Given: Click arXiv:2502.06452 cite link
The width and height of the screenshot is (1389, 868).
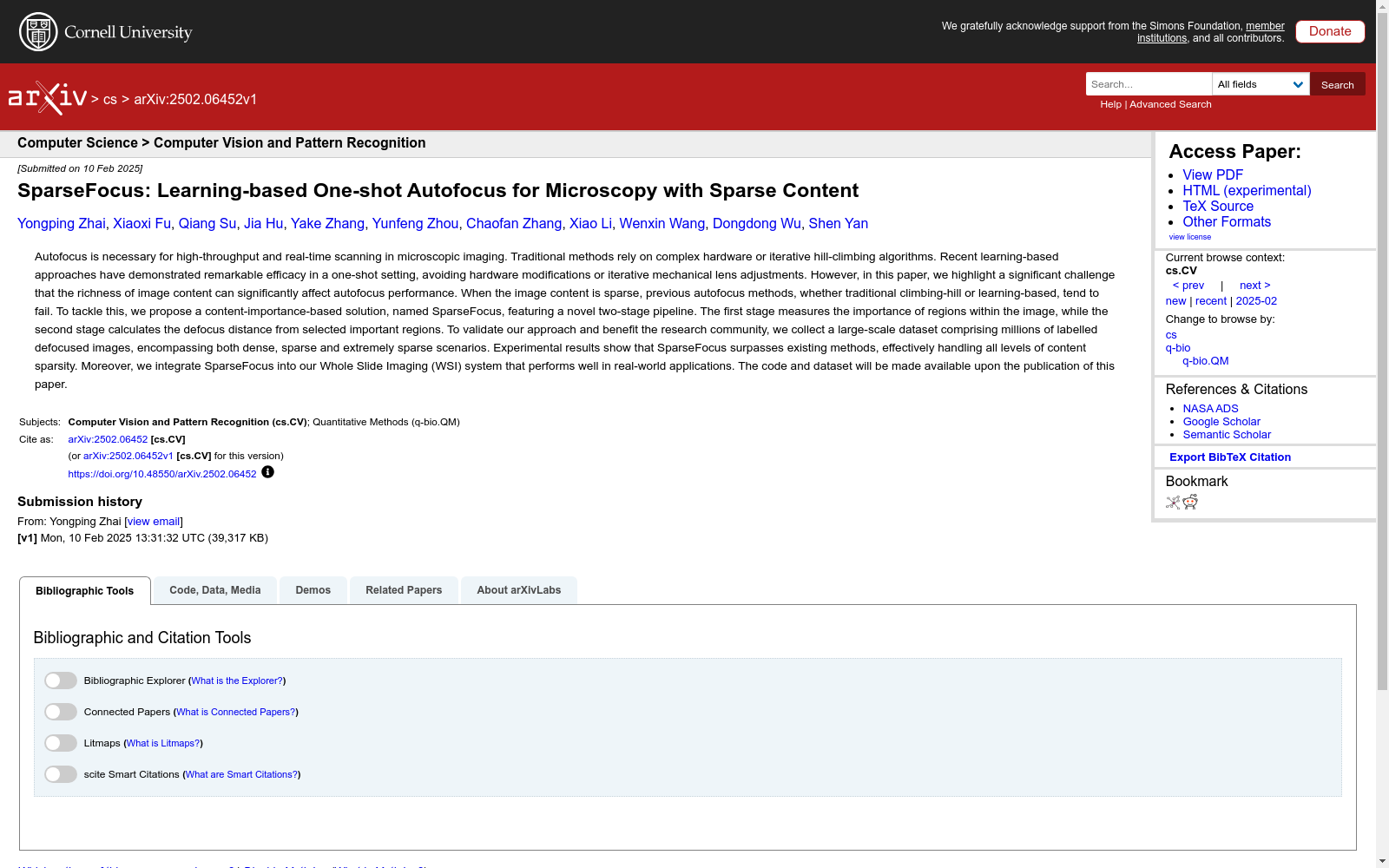Looking at the screenshot, I should click(x=108, y=439).
